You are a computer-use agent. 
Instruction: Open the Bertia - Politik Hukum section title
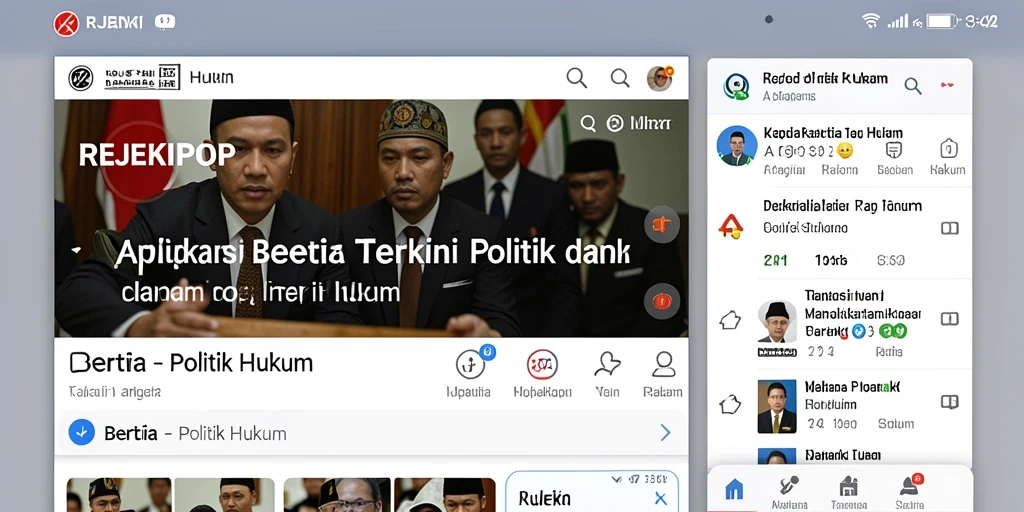pyautogui.click(x=191, y=363)
